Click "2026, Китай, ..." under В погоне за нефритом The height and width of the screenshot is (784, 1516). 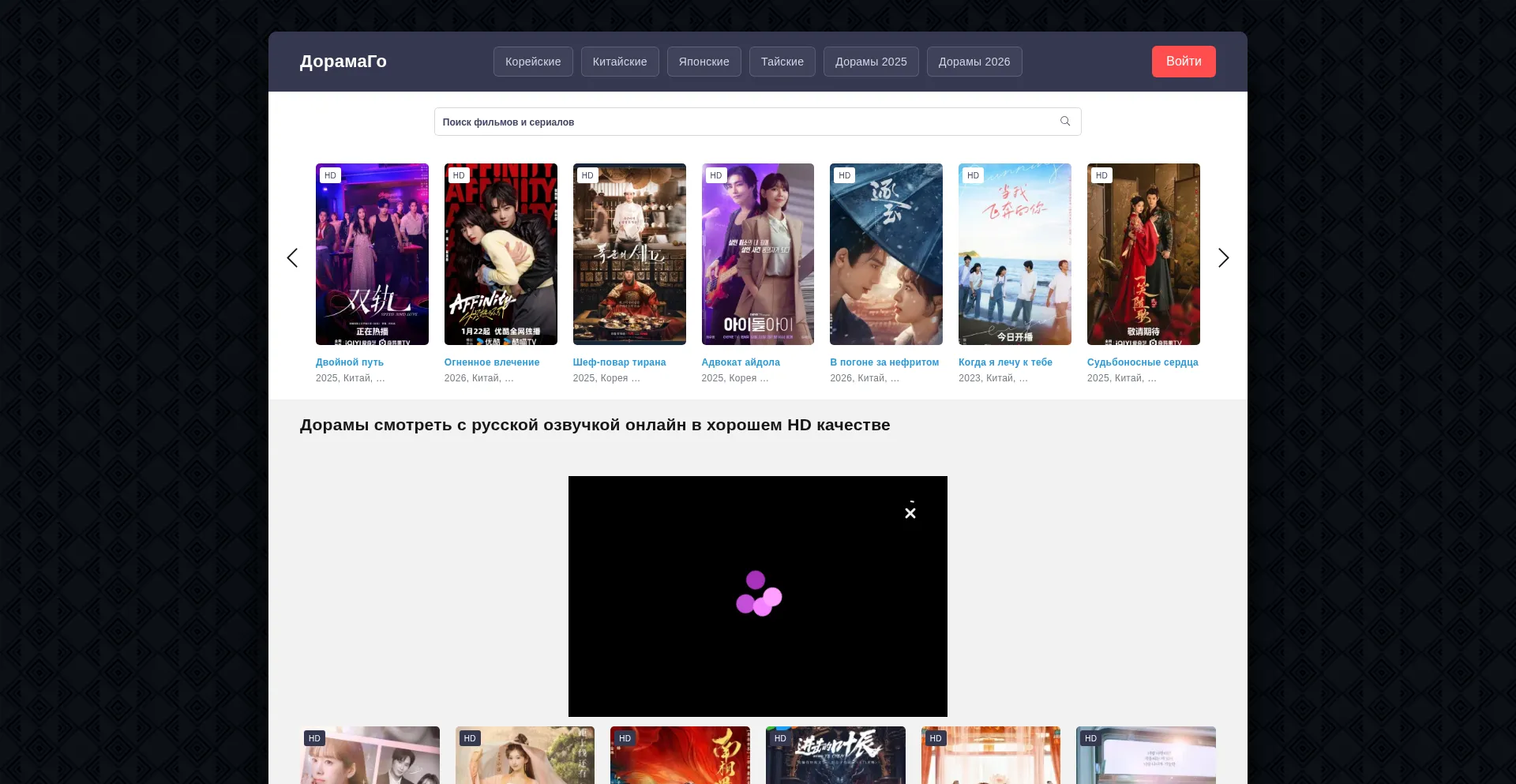(x=865, y=378)
